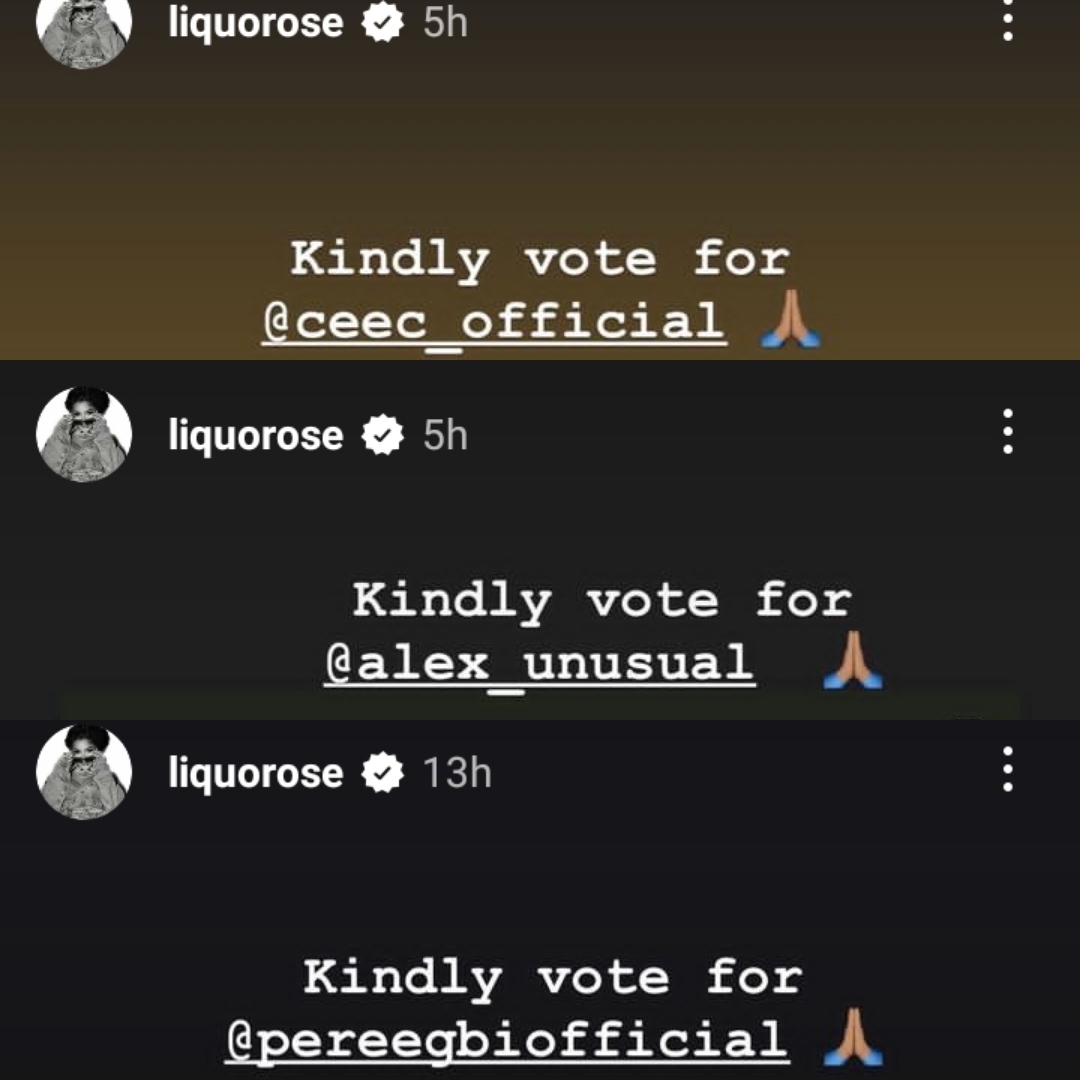
Task: Open three-dot menu on alex_unusual story
Action: coord(1007,432)
